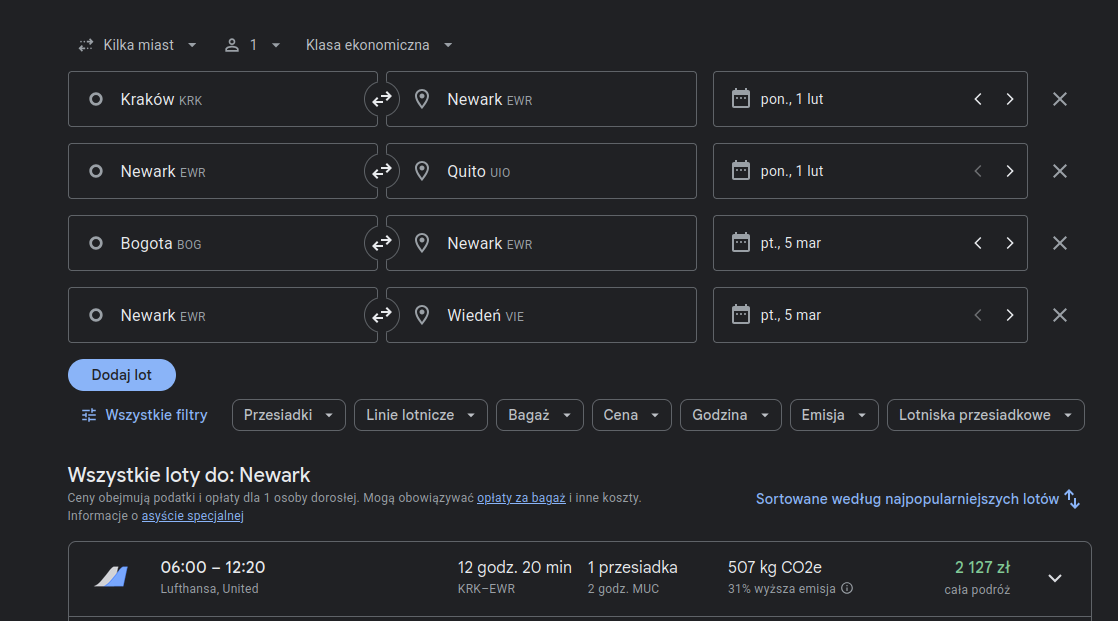The width and height of the screenshot is (1118, 621).
Task: Remove the Newark to Quito flight
Action: tap(1060, 171)
